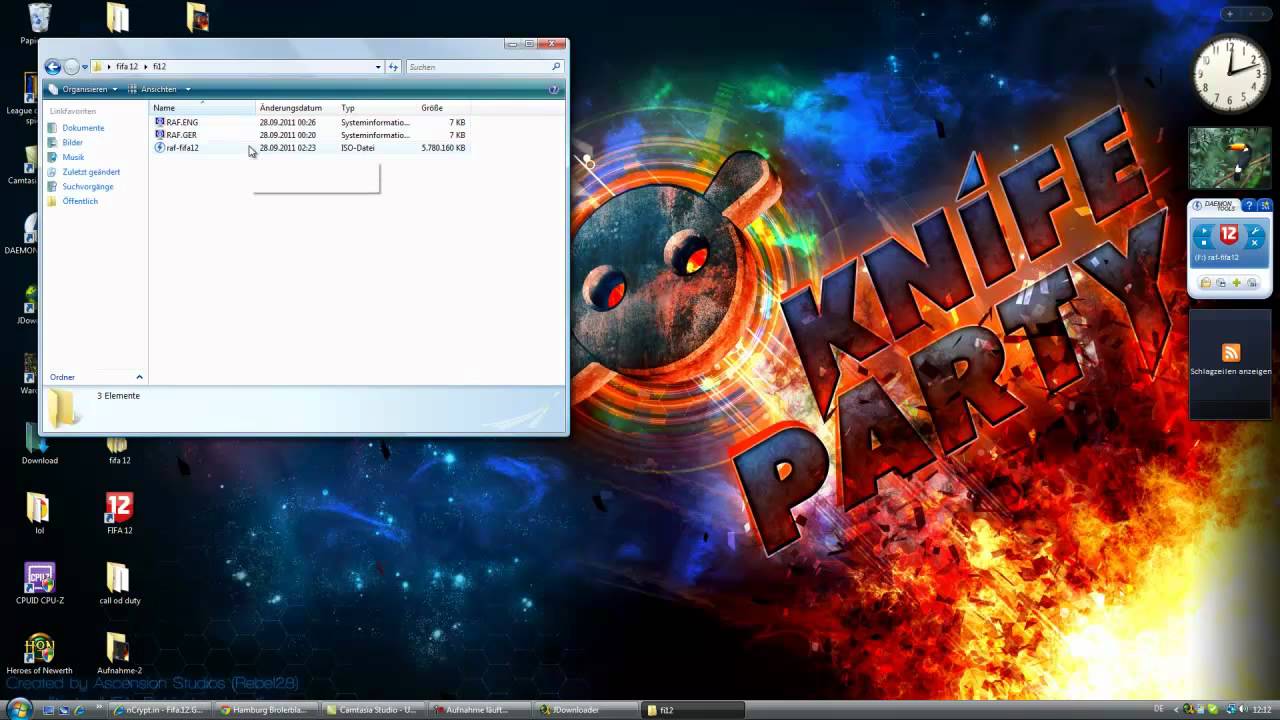The width and height of the screenshot is (1280, 720).
Task: Open Dokumente favorite link
Action: 83,128
